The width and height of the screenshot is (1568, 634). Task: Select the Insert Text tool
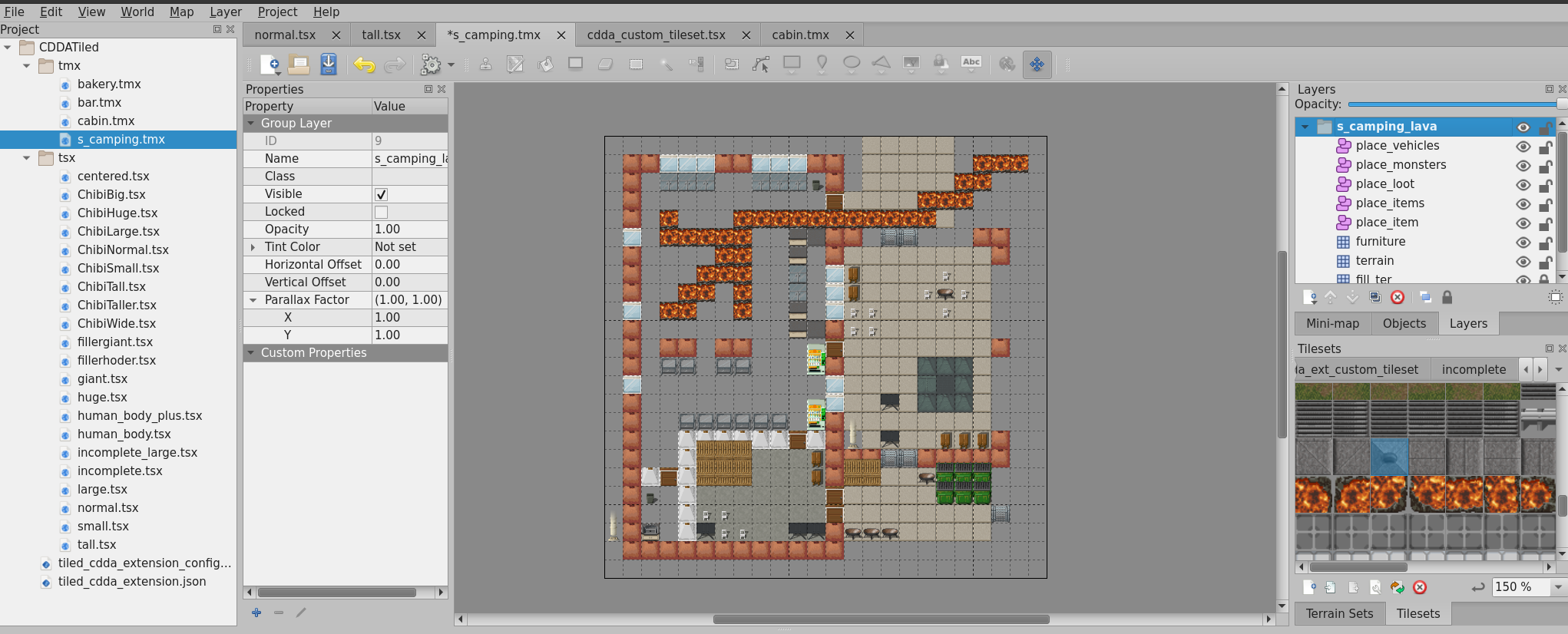coord(971,64)
